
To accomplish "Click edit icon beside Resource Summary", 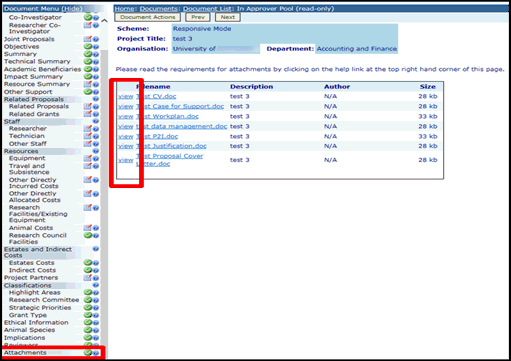I will point(88,84).
